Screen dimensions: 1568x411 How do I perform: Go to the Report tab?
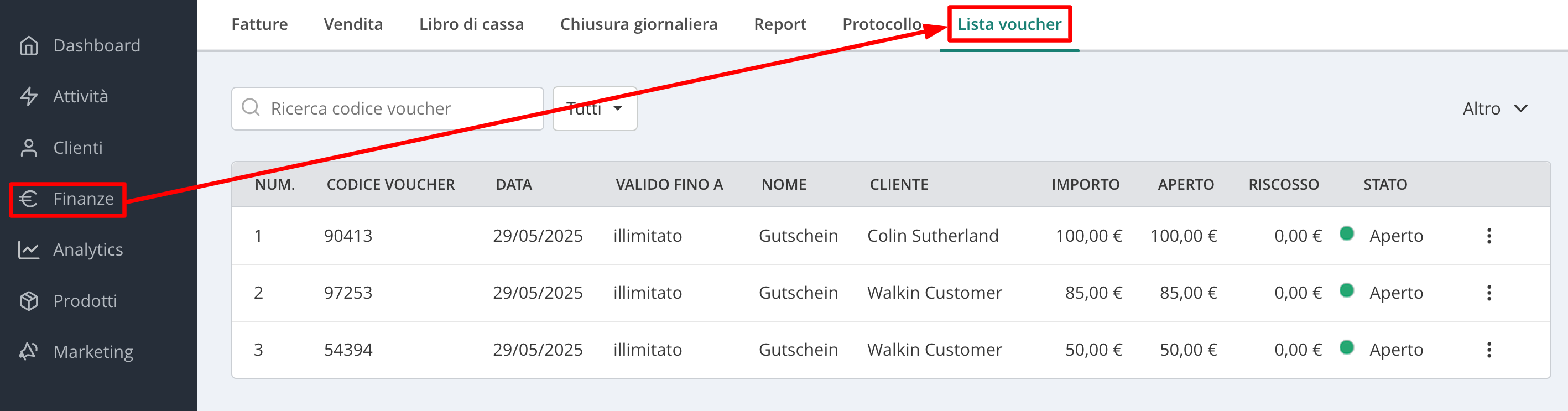(x=780, y=24)
